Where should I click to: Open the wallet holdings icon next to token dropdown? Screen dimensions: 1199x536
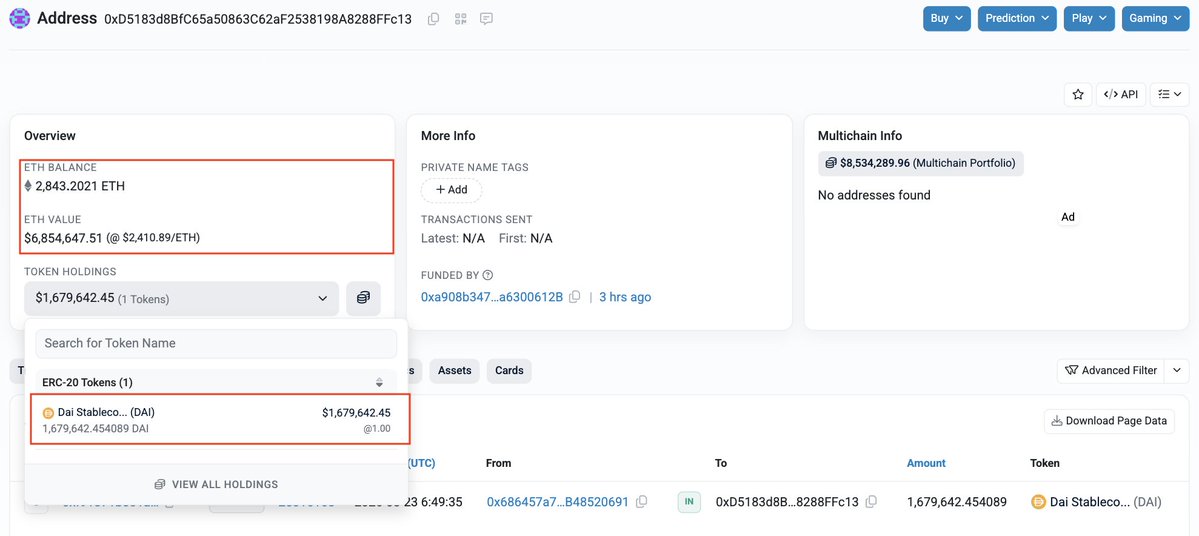363,298
